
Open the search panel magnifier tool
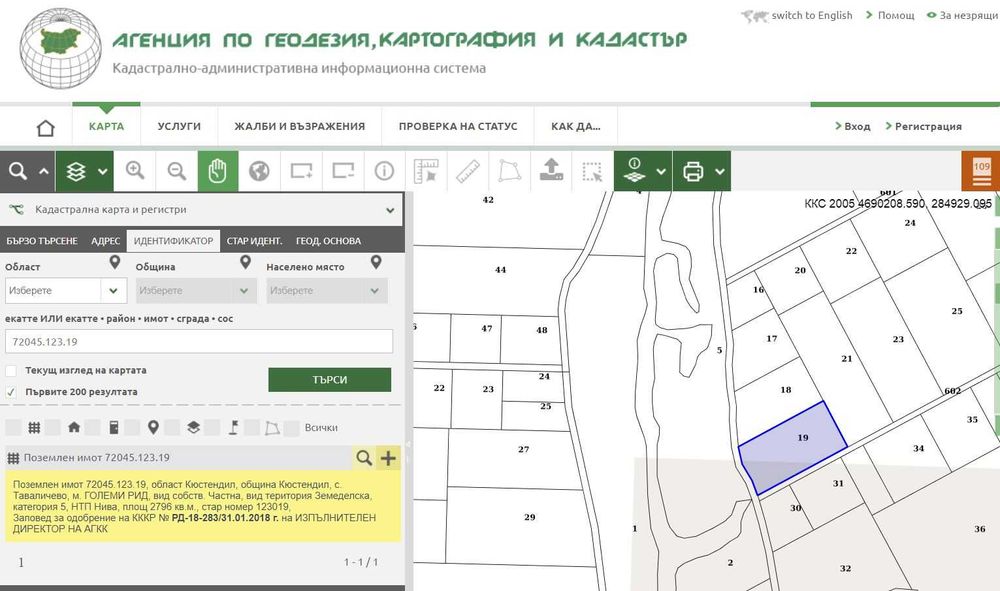(18, 171)
